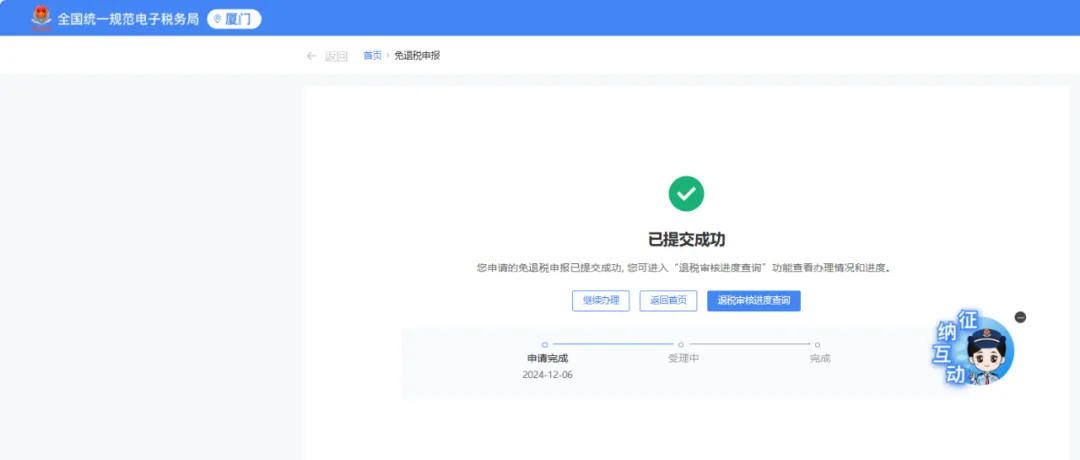Click the 完成 step label
This screenshot has width=1080, height=460.
[x=820, y=359]
